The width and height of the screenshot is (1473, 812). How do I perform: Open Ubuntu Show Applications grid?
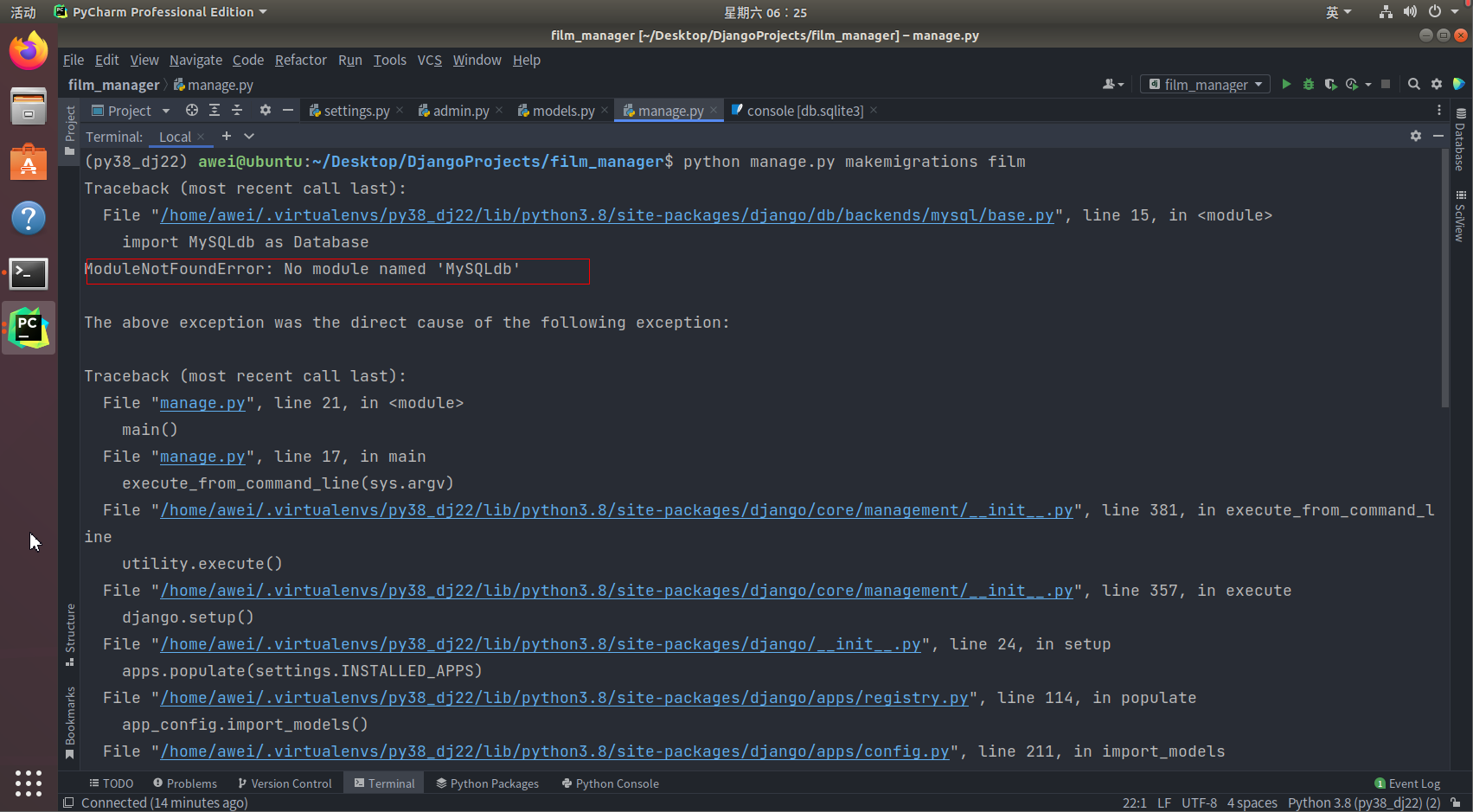click(x=29, y=783)
